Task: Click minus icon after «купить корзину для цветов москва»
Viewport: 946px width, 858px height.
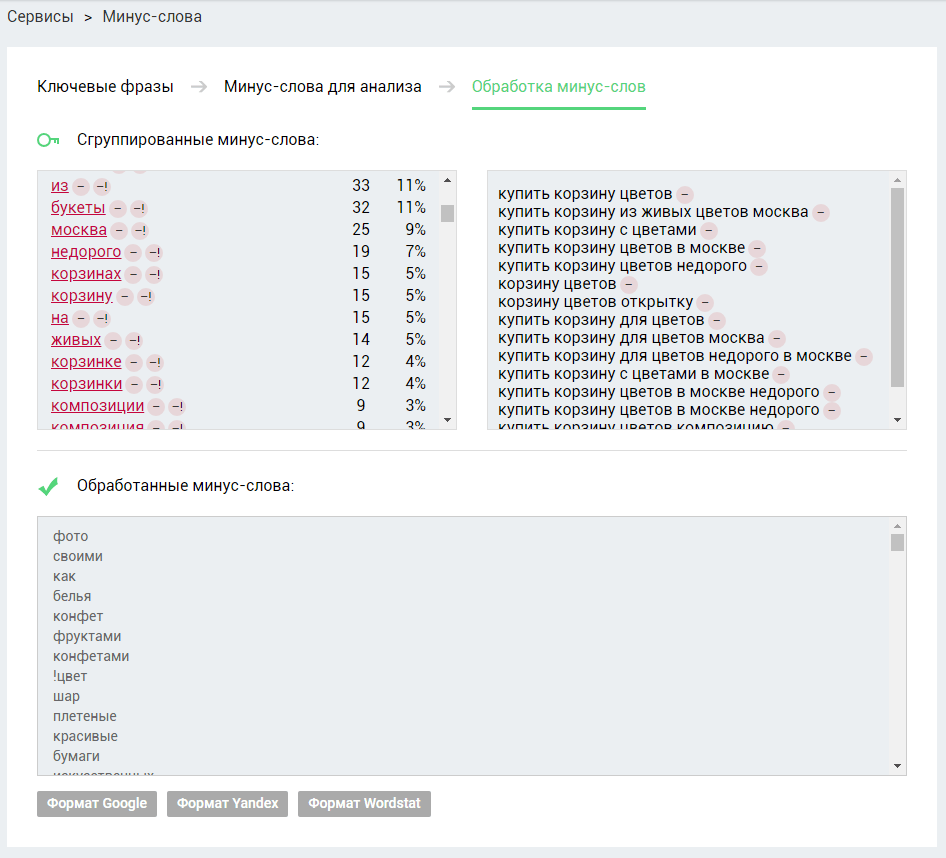Action: click(777, 338)
